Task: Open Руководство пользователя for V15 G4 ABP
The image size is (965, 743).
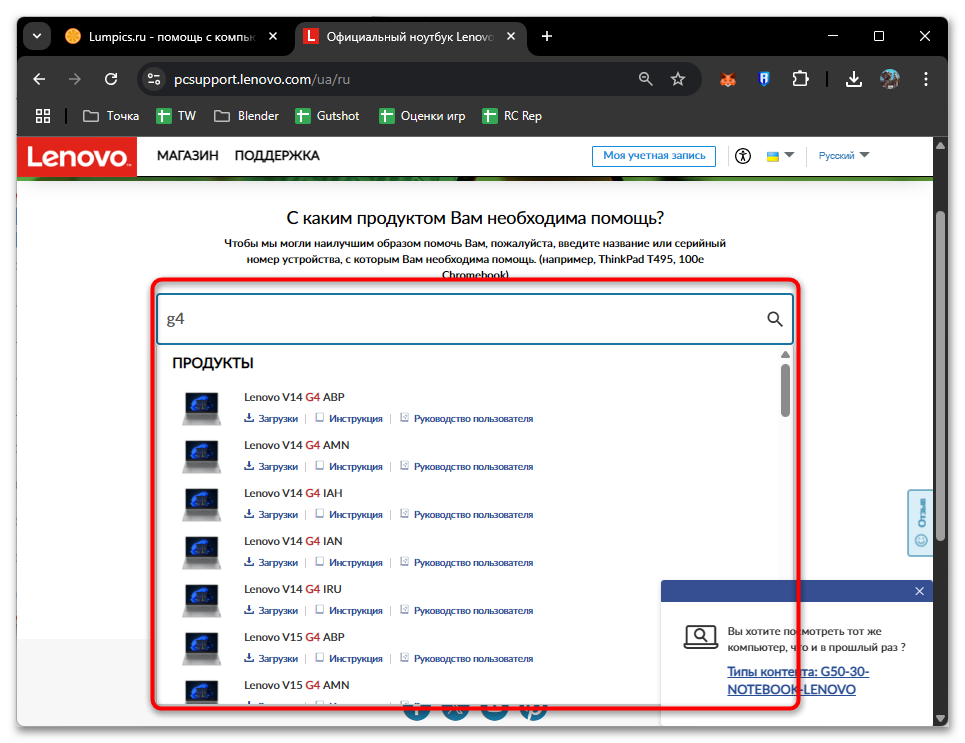Action: tap(466, 659)
